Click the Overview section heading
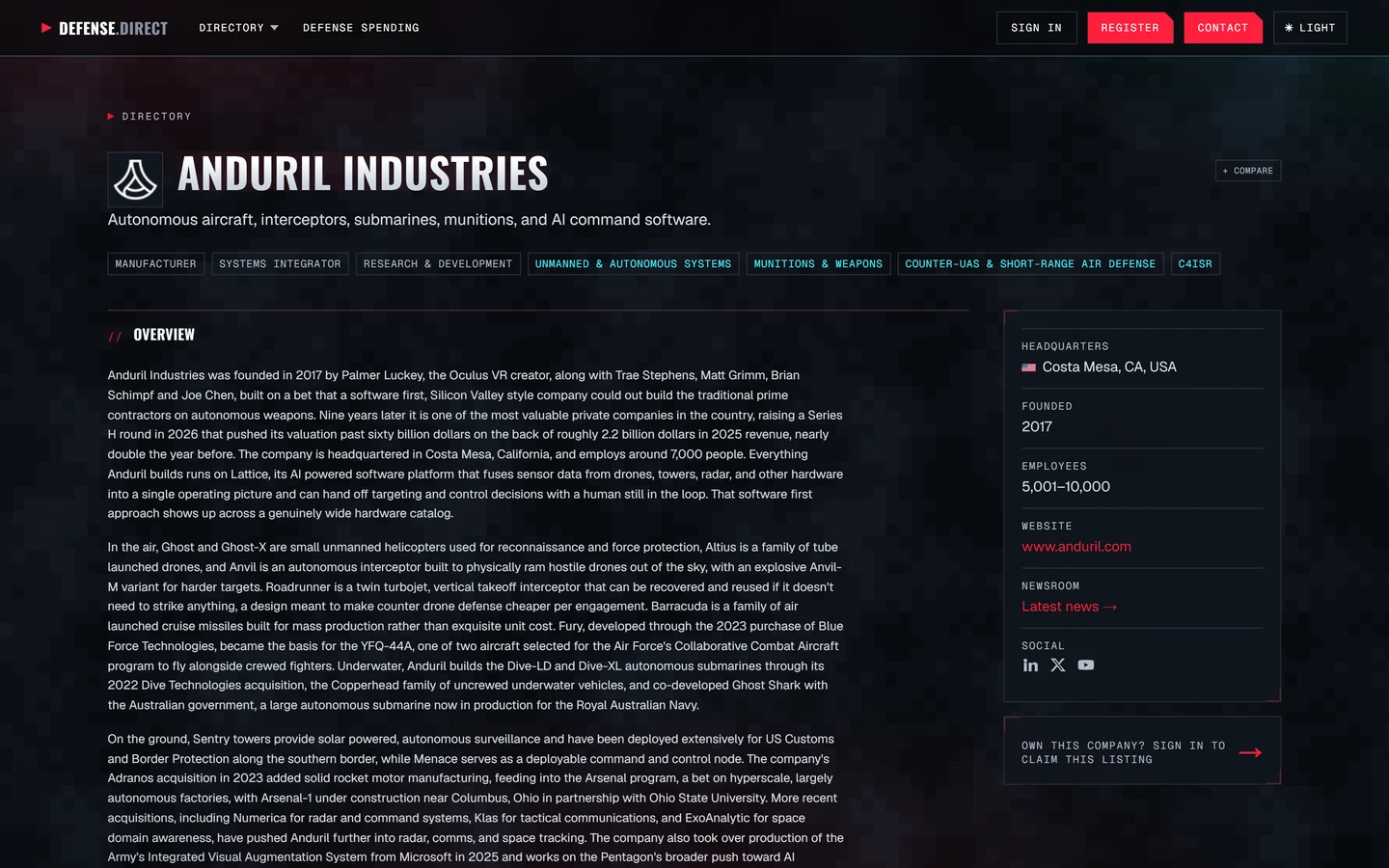The height and width of the screenshot is (868, 1389). click(164, 335)
